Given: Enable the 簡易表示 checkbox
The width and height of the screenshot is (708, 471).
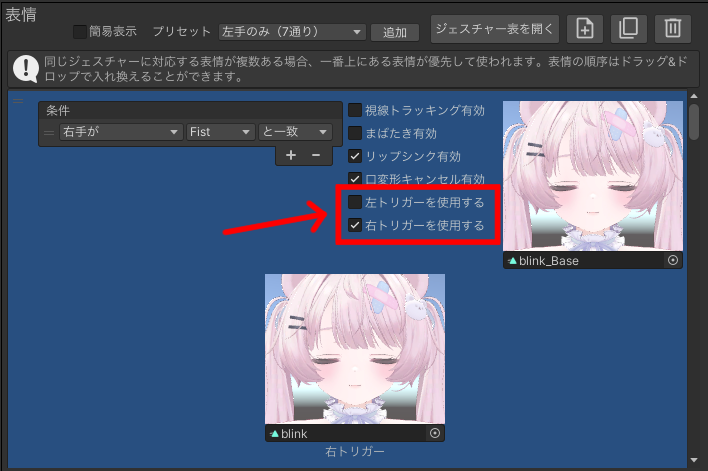Looking at the screenshot, I should point(81,32).
